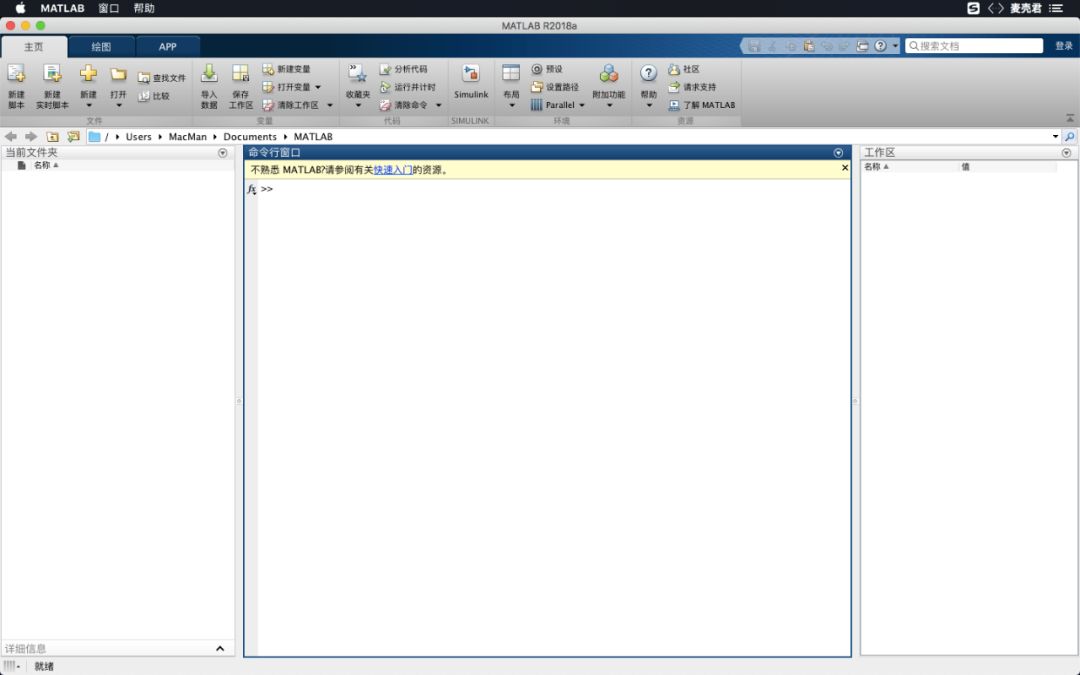Open the 当前文件夹 panel actions menu
This screenshot has width=1080, height=675.
pos(222,153)
